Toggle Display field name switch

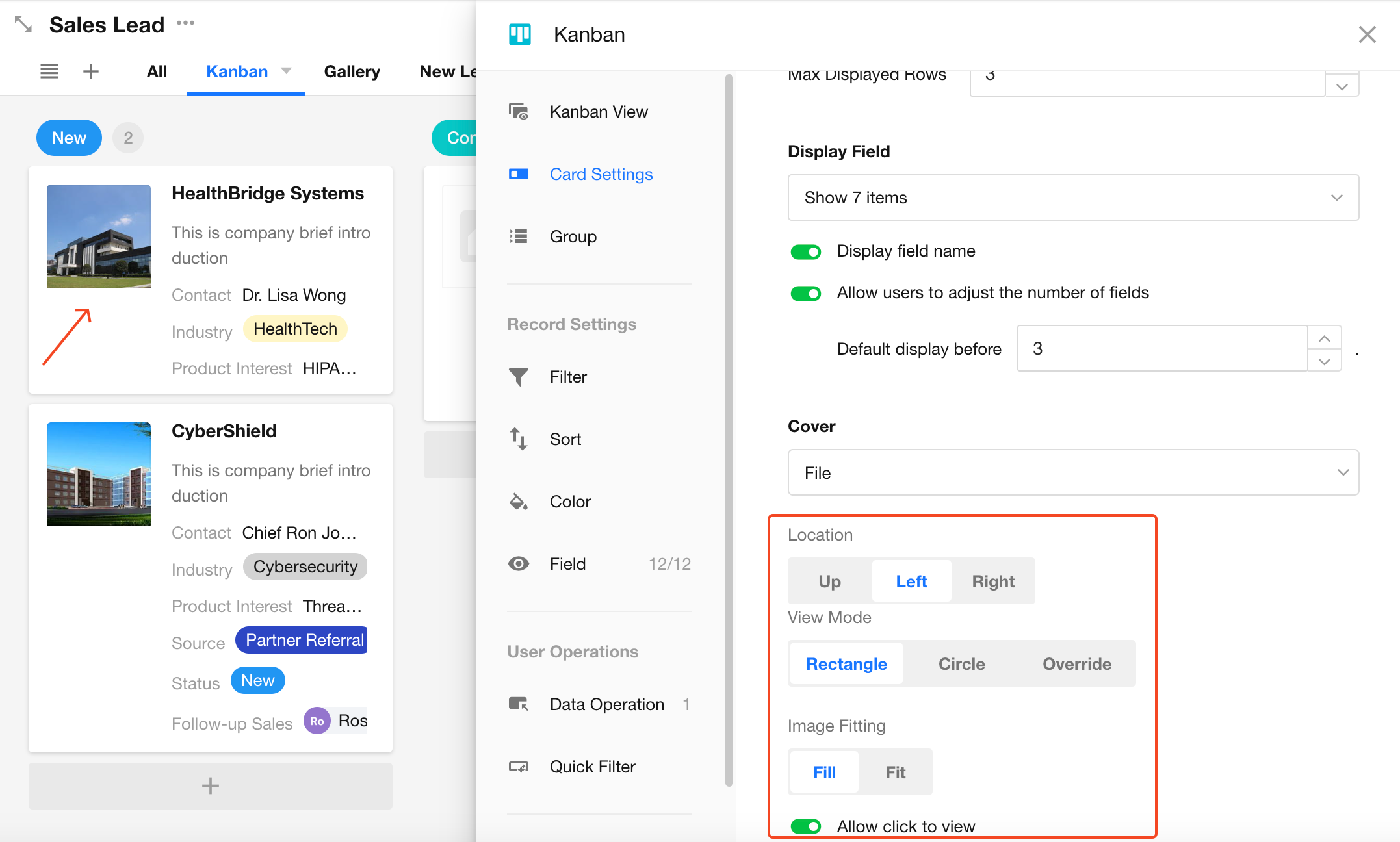[x=805, y=251]
